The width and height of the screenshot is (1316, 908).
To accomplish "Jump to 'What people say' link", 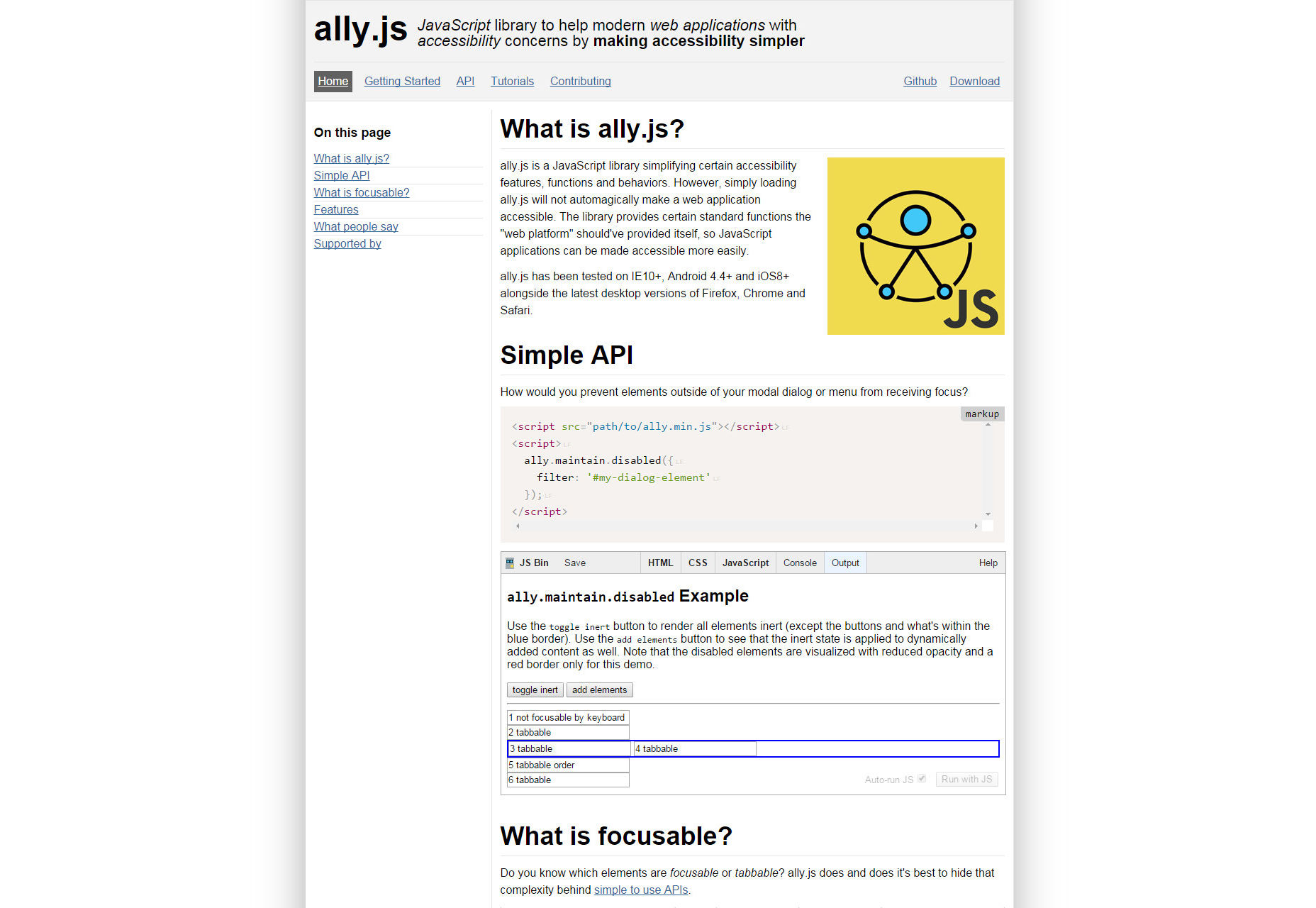I will (x=356, y=227).
